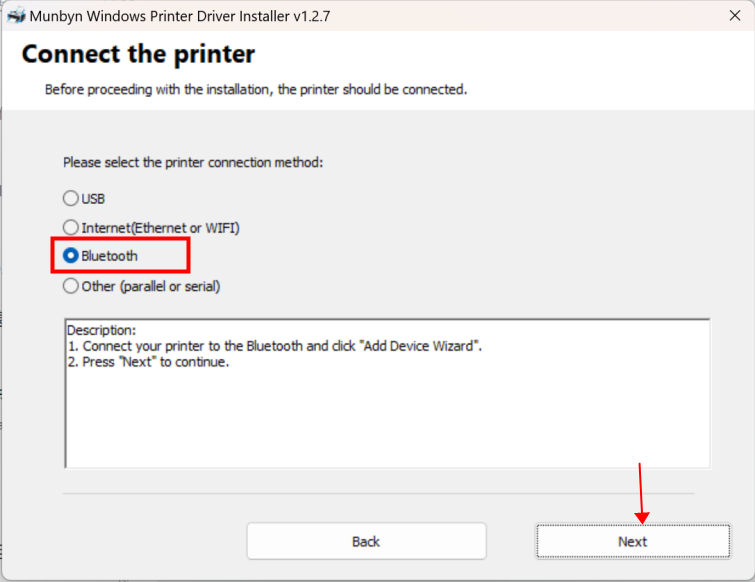Click the printer icon in the title bar
This screenshot has height=582, width=755.
click(x=16, y=16)
